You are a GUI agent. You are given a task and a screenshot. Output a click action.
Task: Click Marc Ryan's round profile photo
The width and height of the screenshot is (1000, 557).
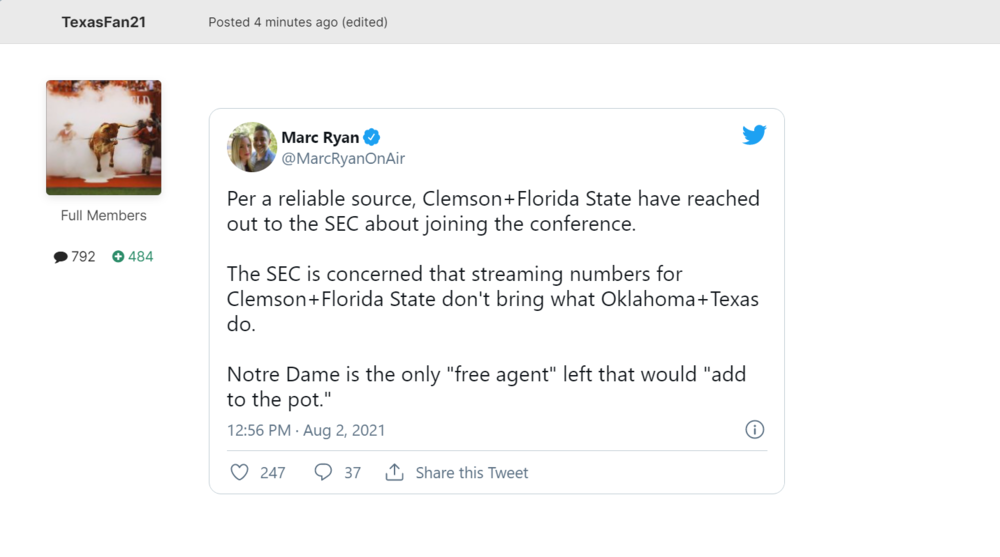pyautogui.click(x=253, y=147)
